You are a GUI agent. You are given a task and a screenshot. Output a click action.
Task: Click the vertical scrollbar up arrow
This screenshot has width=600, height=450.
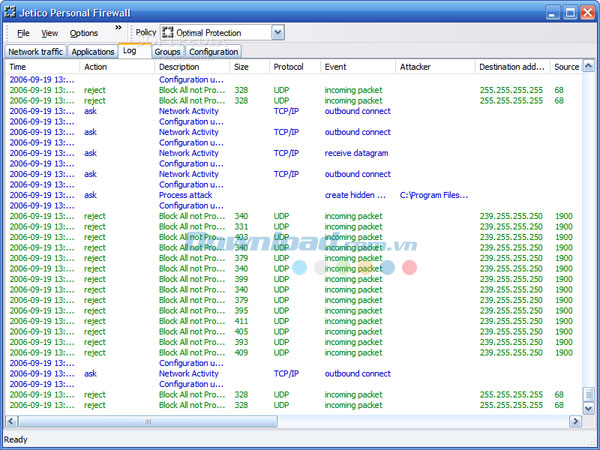click(x=587, y=67)
